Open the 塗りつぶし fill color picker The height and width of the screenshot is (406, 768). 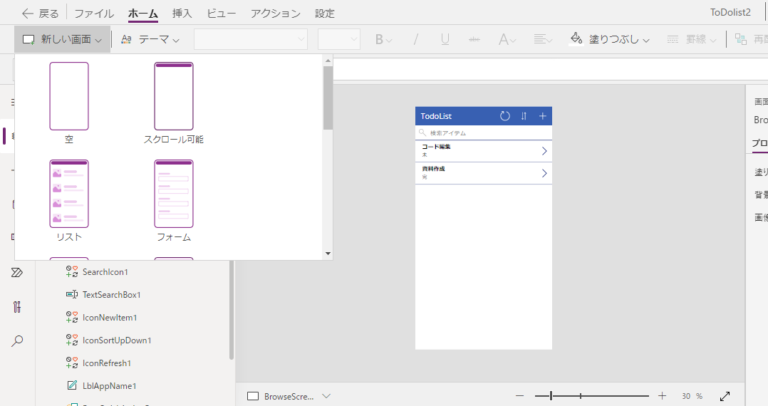(x=610, y=40)
